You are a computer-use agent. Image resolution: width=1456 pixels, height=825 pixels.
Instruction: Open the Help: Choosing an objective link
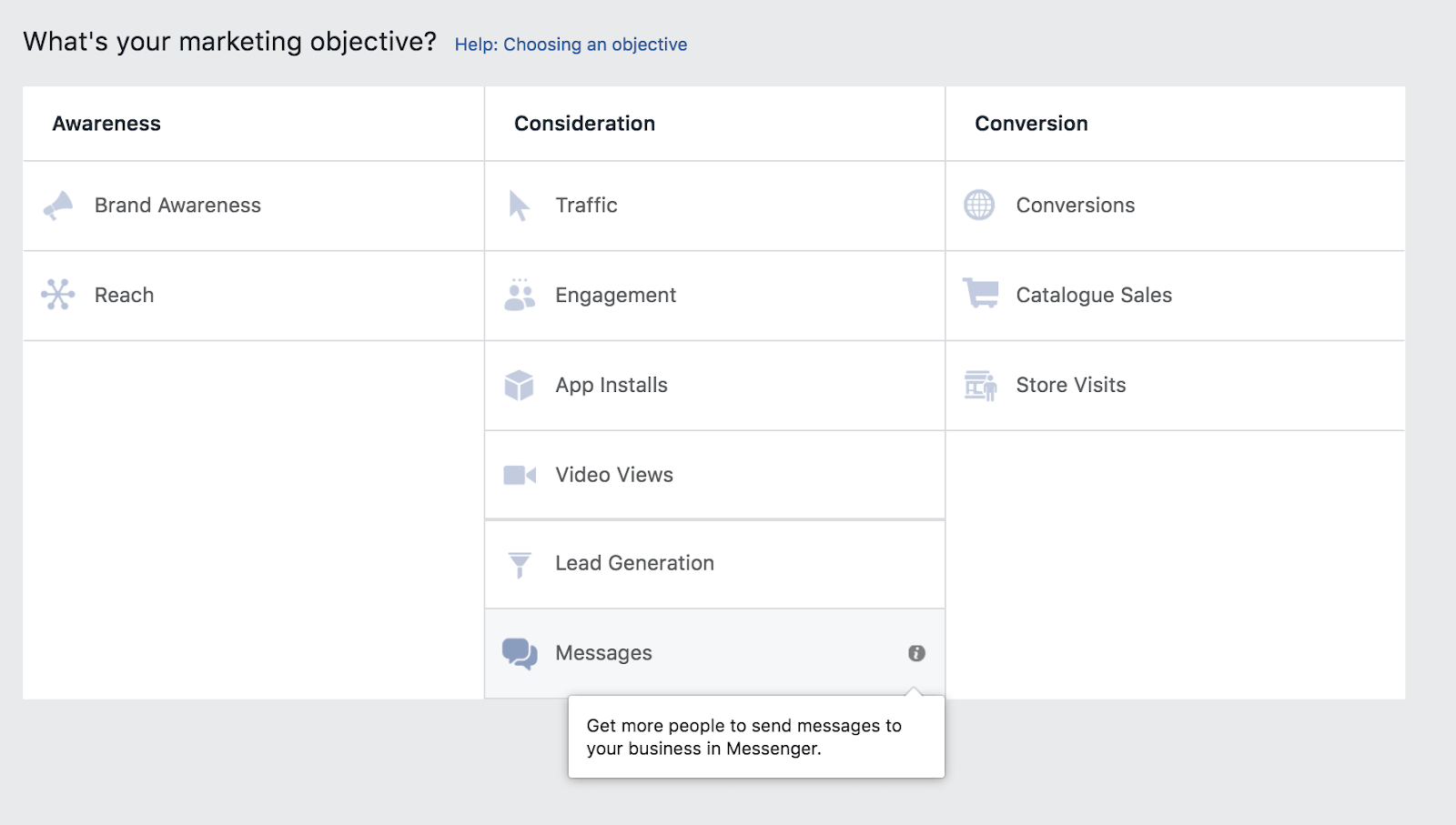pos(571,45)
